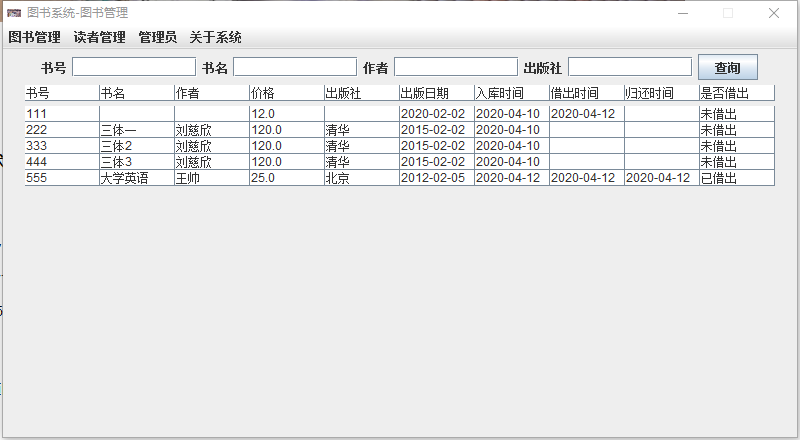Click publisher 清华 in the 三体3 row
Screen dimensions: 800x440
(x=362, y=162)
